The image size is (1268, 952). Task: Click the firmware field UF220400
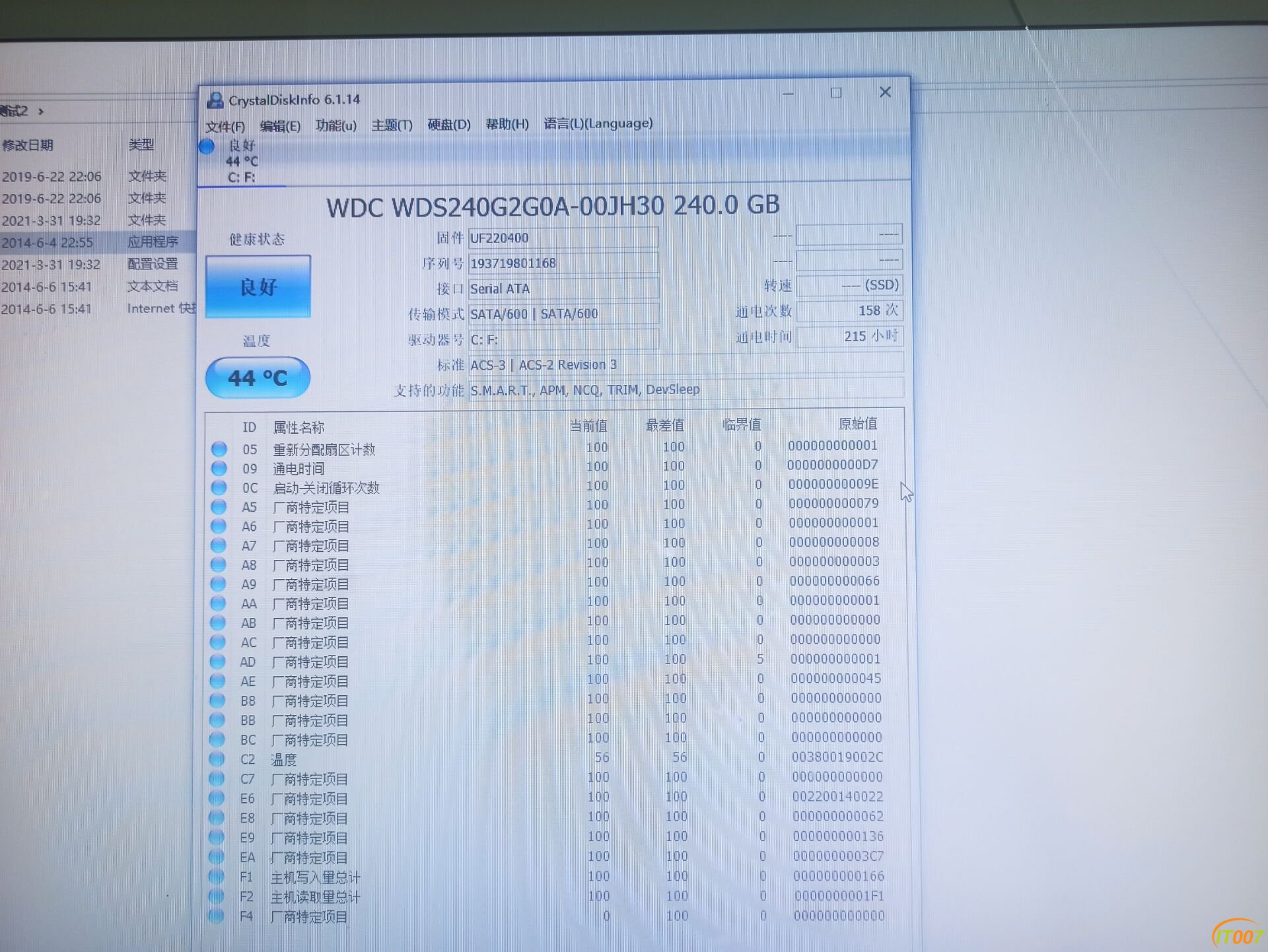coord(563,238)
